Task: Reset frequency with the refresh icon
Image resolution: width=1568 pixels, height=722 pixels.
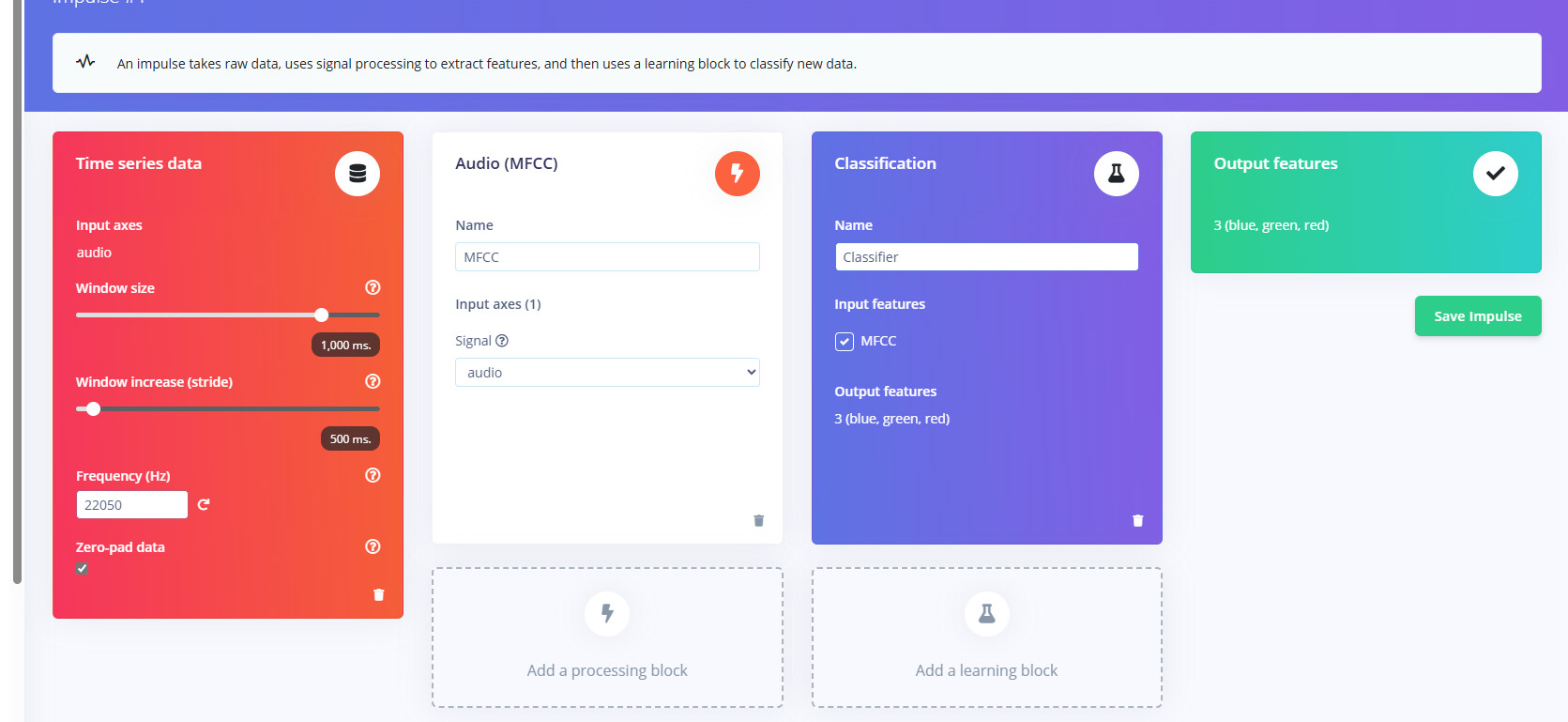Action: [204, 505]
